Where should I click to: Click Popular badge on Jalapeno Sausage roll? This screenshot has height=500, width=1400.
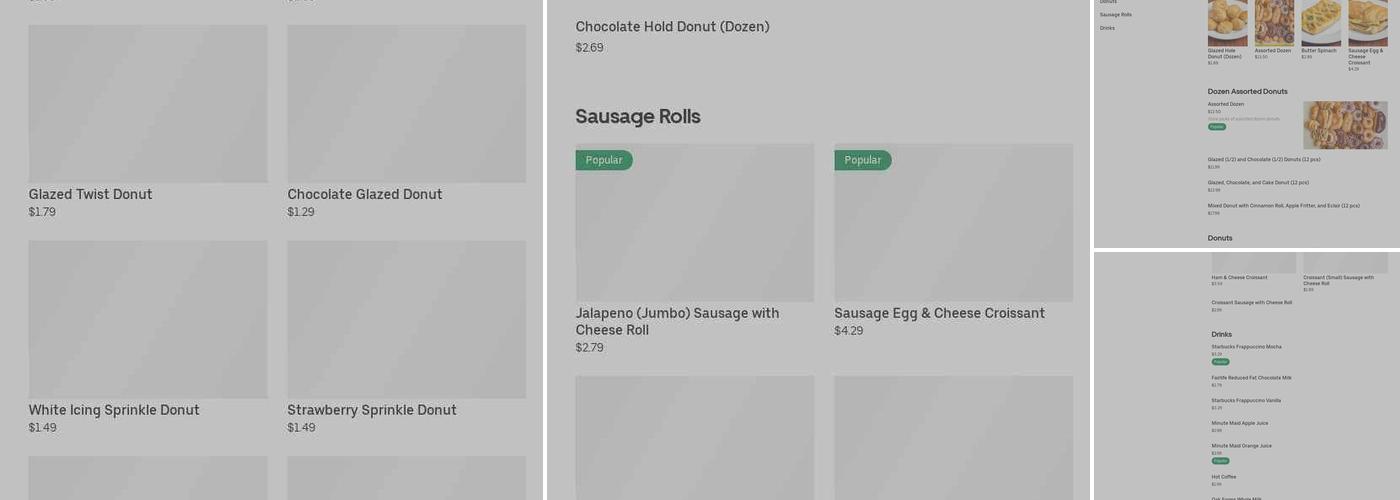[x=603, y=160]
